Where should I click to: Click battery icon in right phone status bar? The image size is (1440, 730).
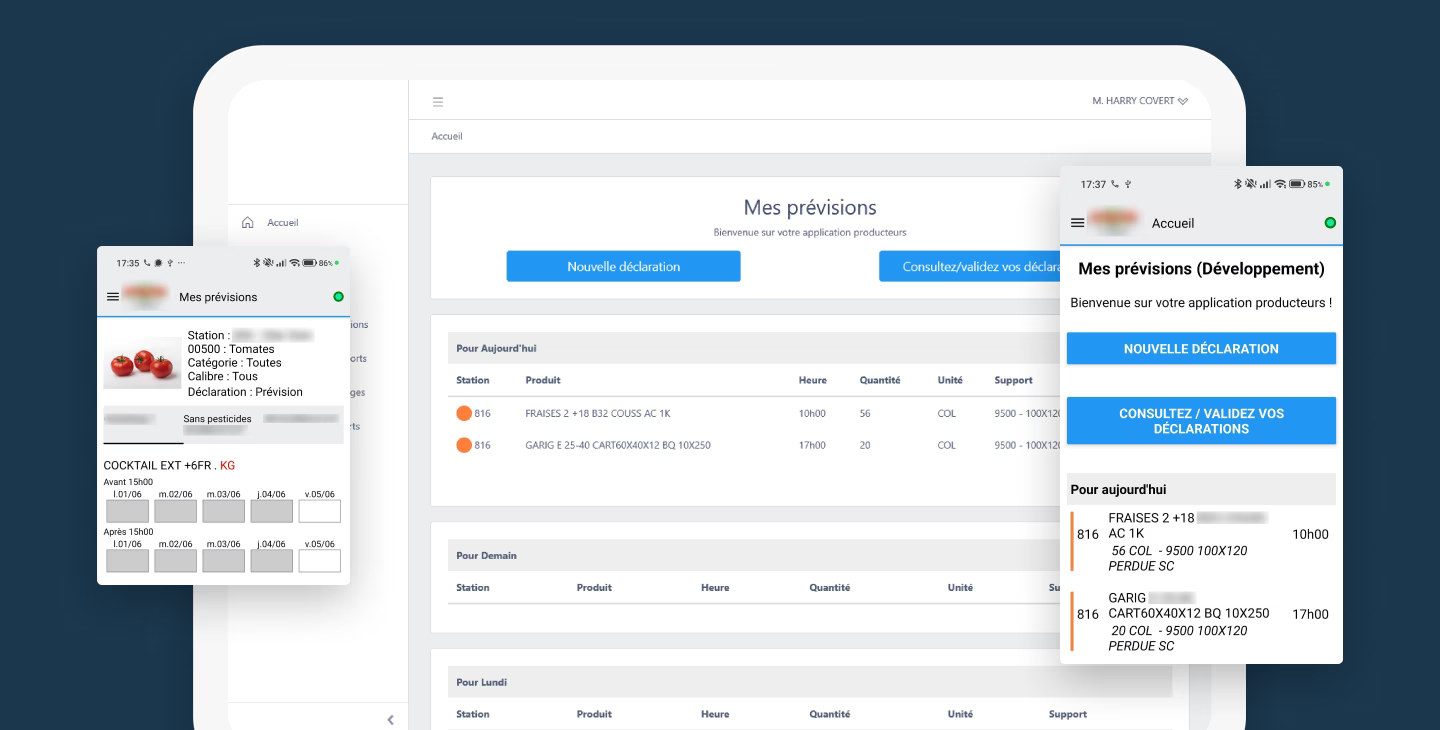[x=1296, y=184]
